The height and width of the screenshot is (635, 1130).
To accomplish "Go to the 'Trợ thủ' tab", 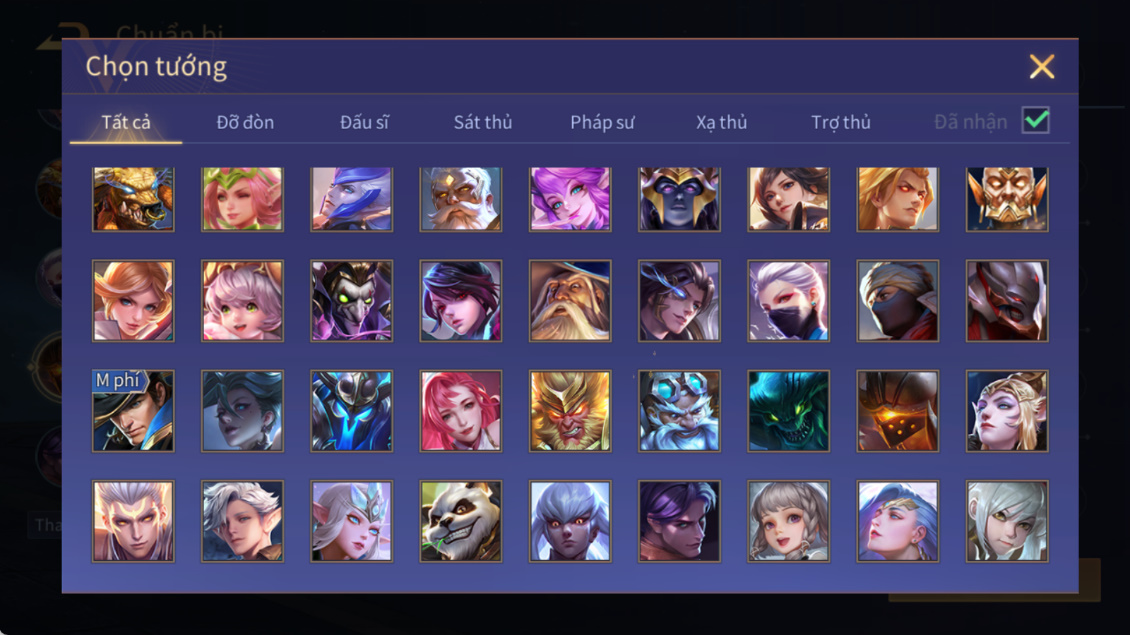I will (x=841, y=122).
